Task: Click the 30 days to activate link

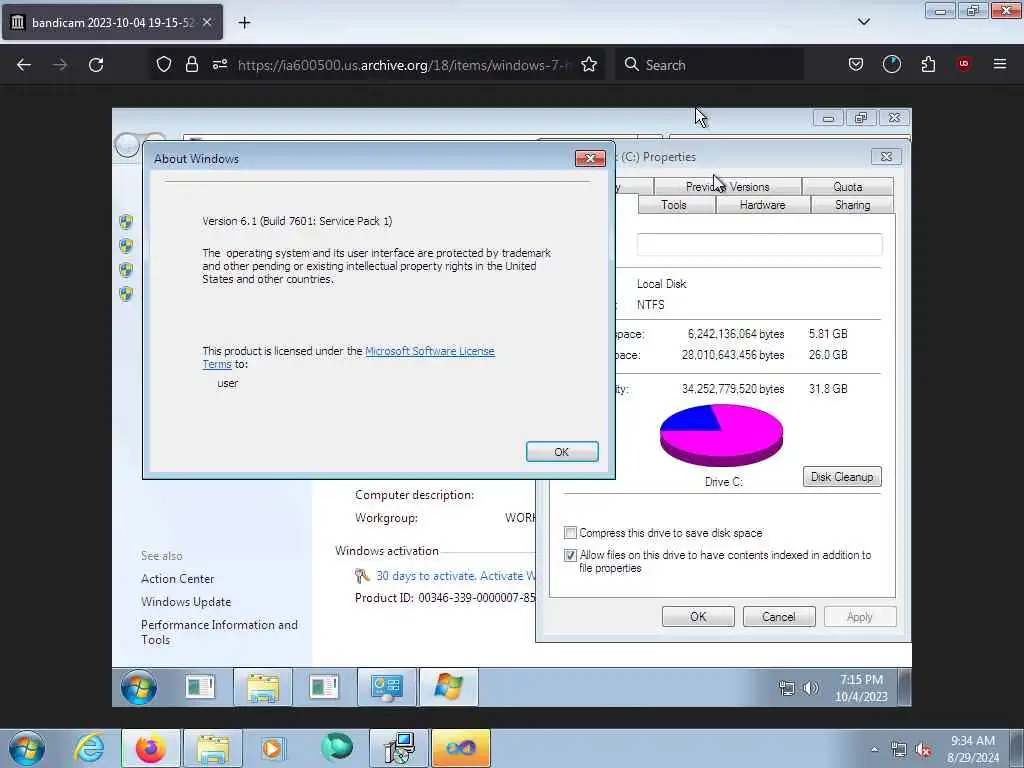Action: coord(455,575)
